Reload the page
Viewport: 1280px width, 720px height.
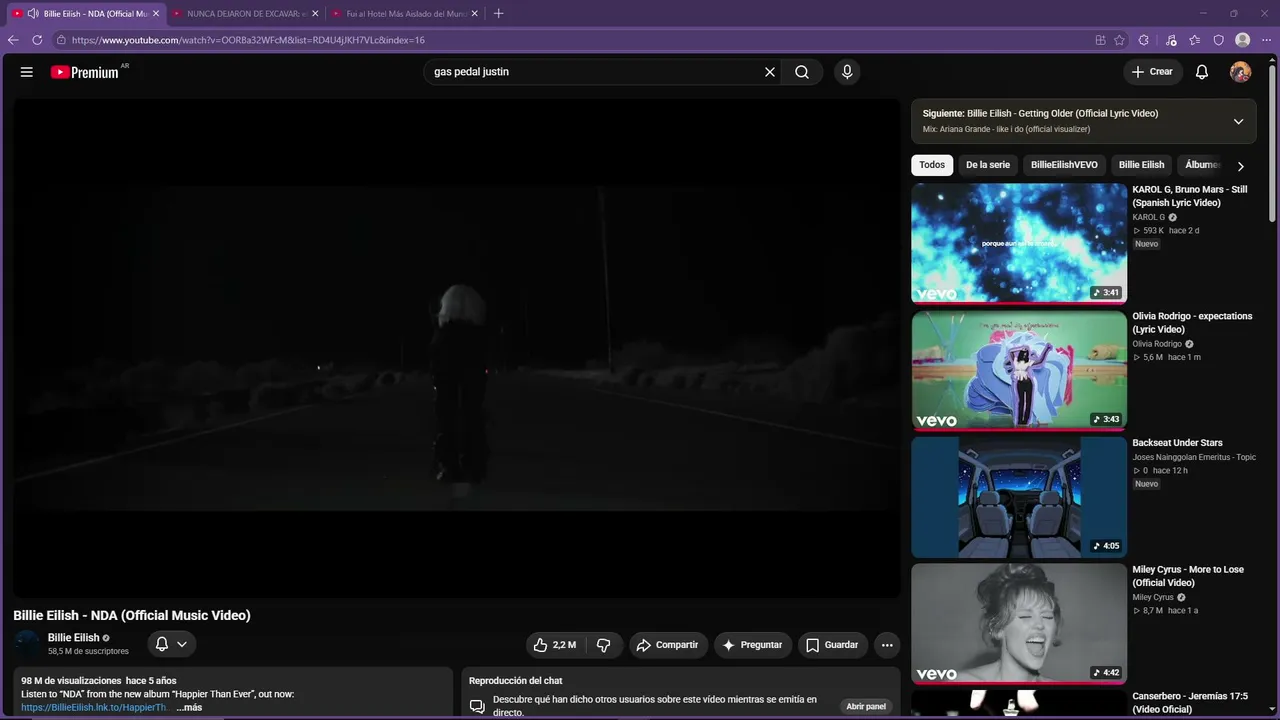click(x=37, y=40)
